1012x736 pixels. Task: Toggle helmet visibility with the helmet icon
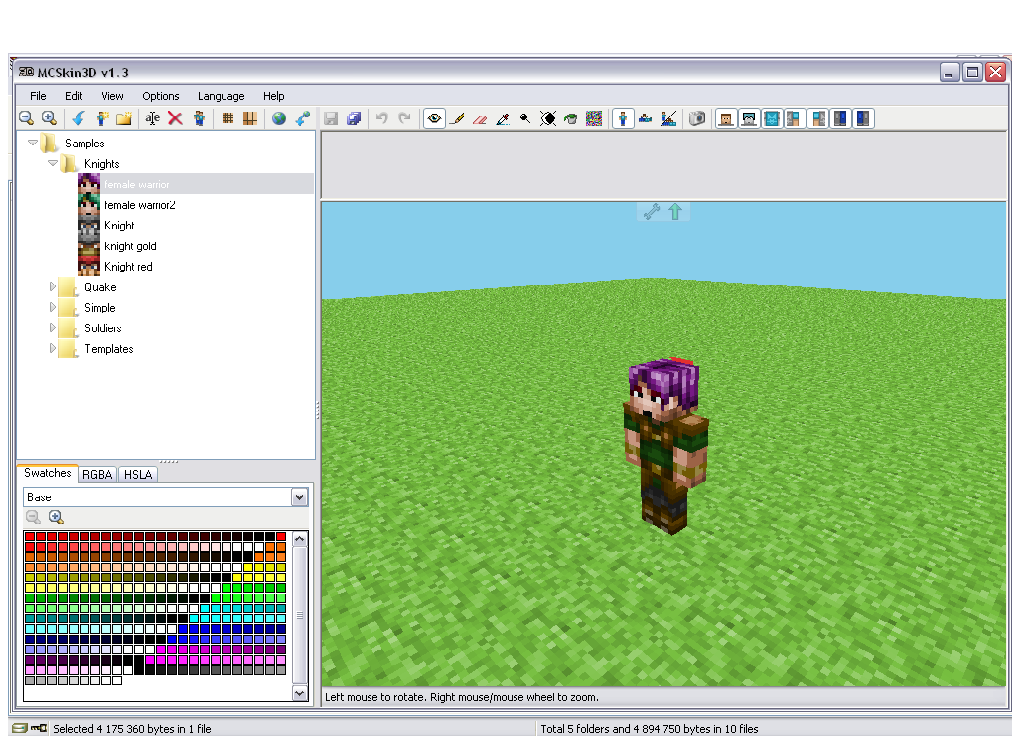click(x=749, y=118)
